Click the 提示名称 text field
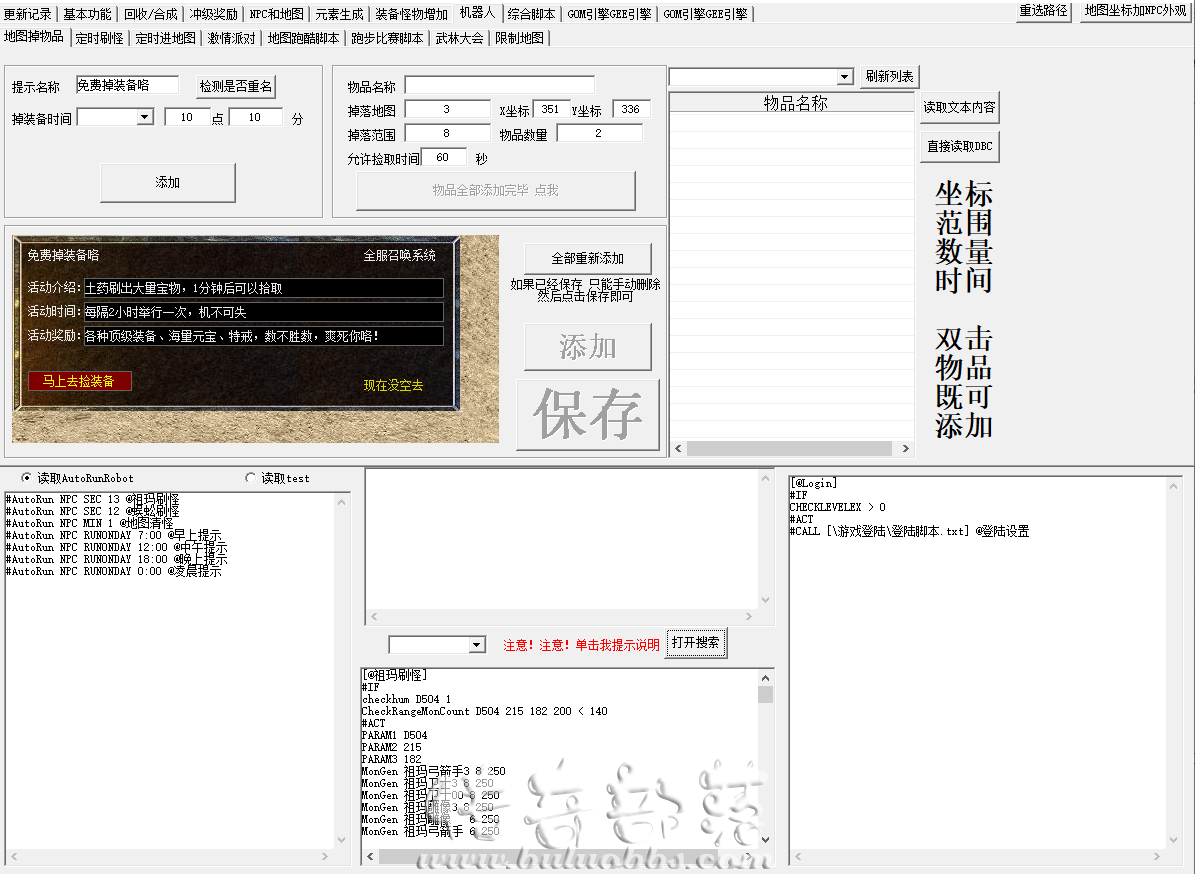1195x874 pixels. click(x=127, y=85)
